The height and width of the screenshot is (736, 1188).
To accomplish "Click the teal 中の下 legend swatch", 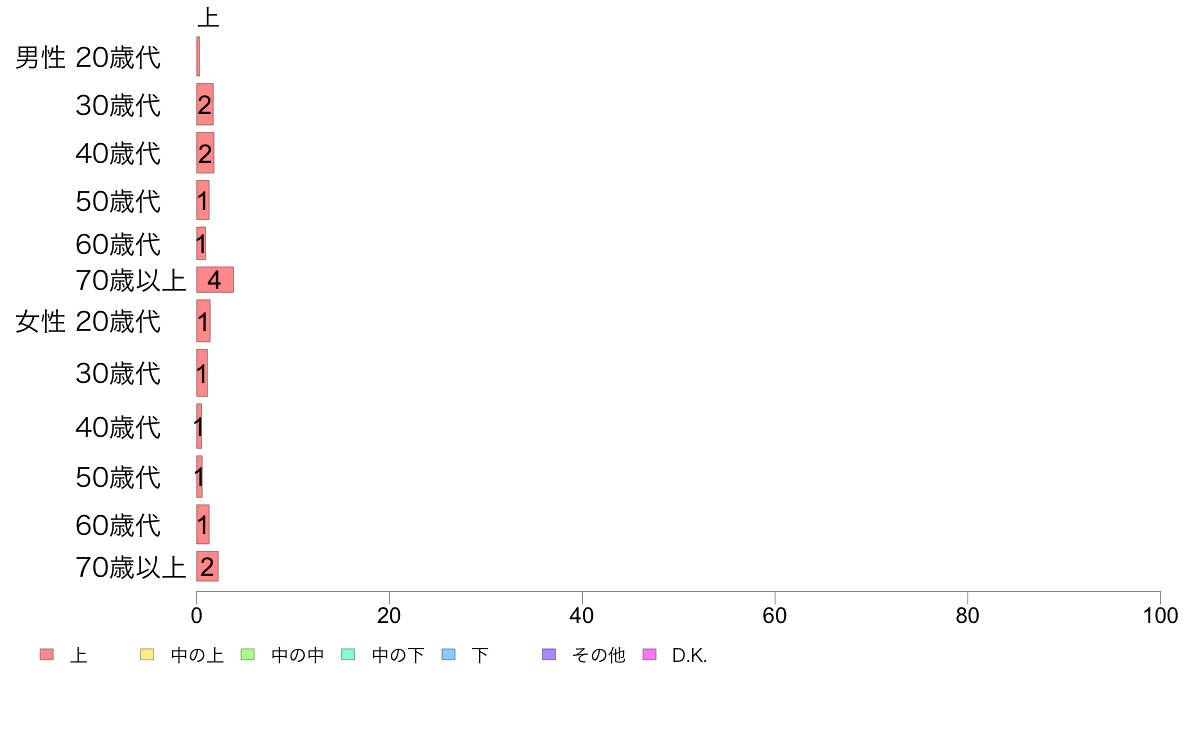I will [x=349, y=654].
